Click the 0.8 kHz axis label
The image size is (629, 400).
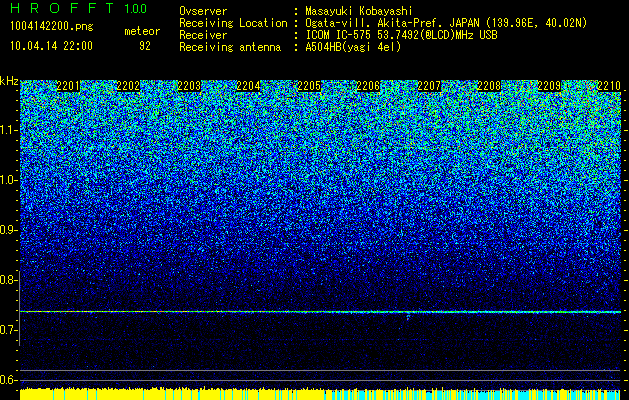8,280
